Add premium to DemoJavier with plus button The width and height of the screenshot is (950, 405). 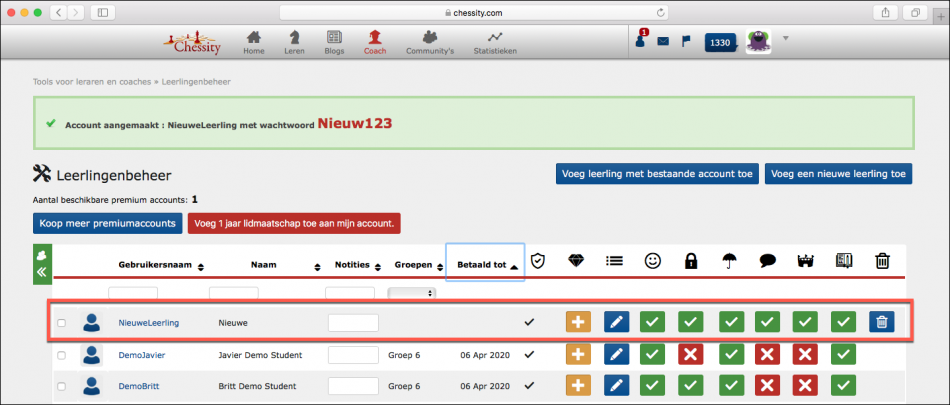point(578,355)
